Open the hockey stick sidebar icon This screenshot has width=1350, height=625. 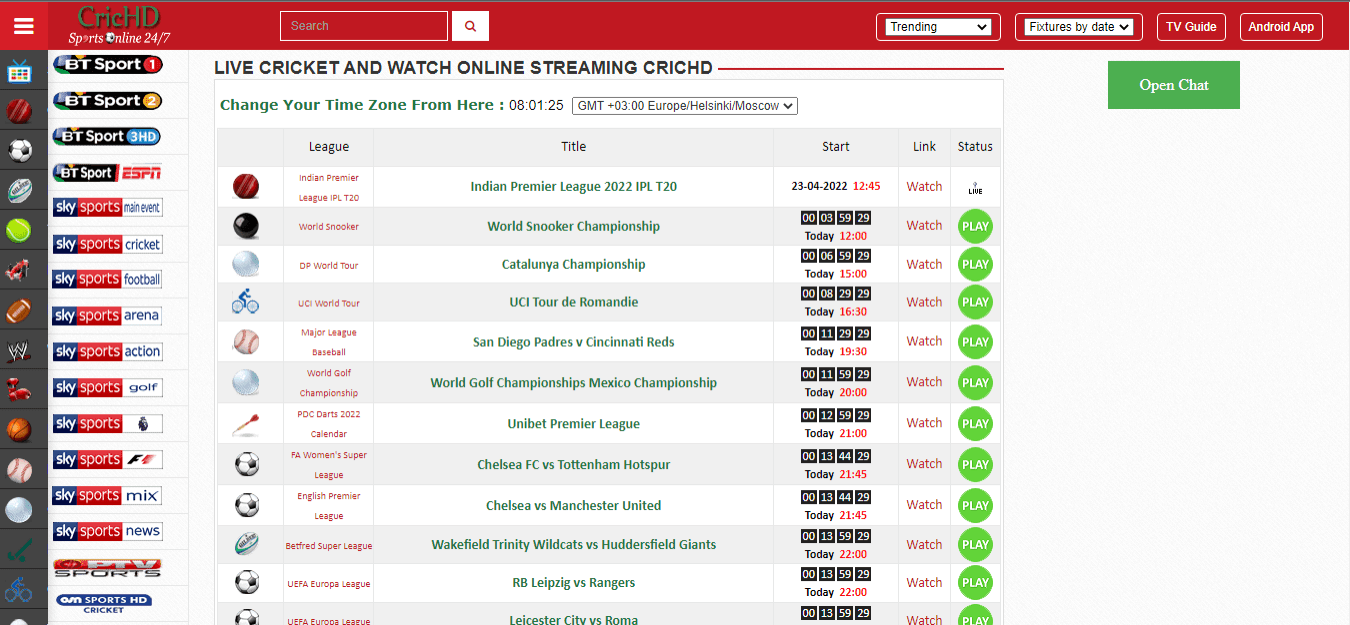(19, 549)
